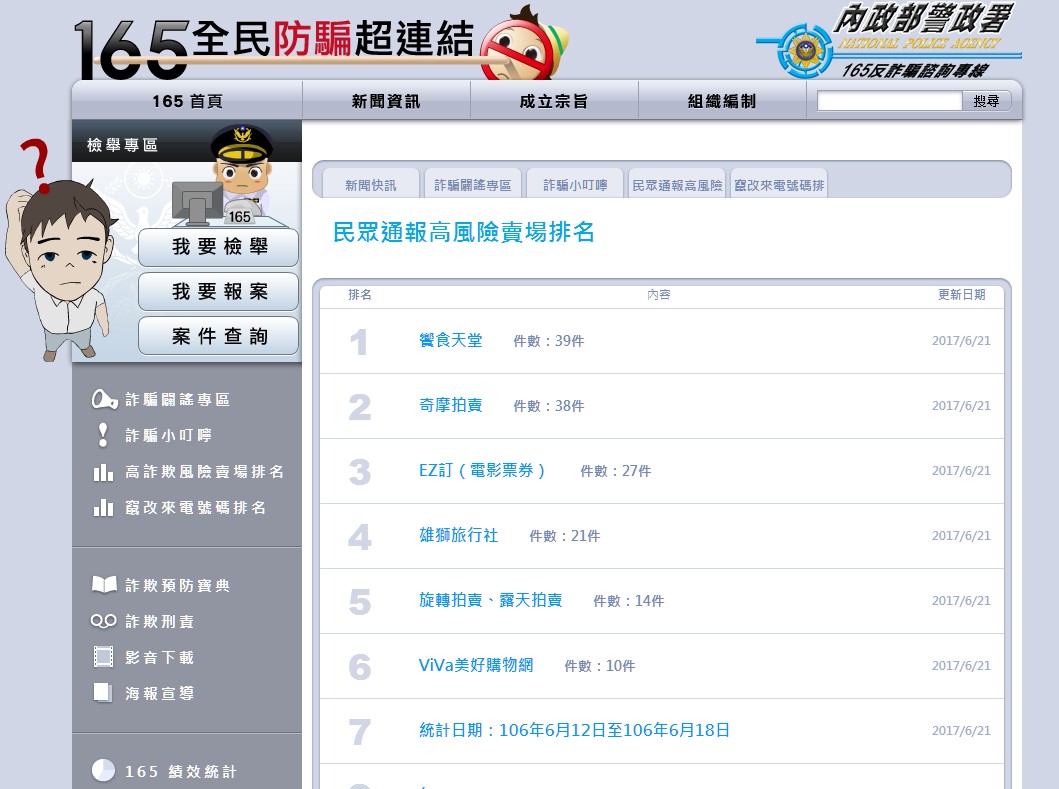This screenshot has height=789, width=1059.
Task: Click the handcuffs icon beside 詐欺刑責
Action: [x=103, y=621]
